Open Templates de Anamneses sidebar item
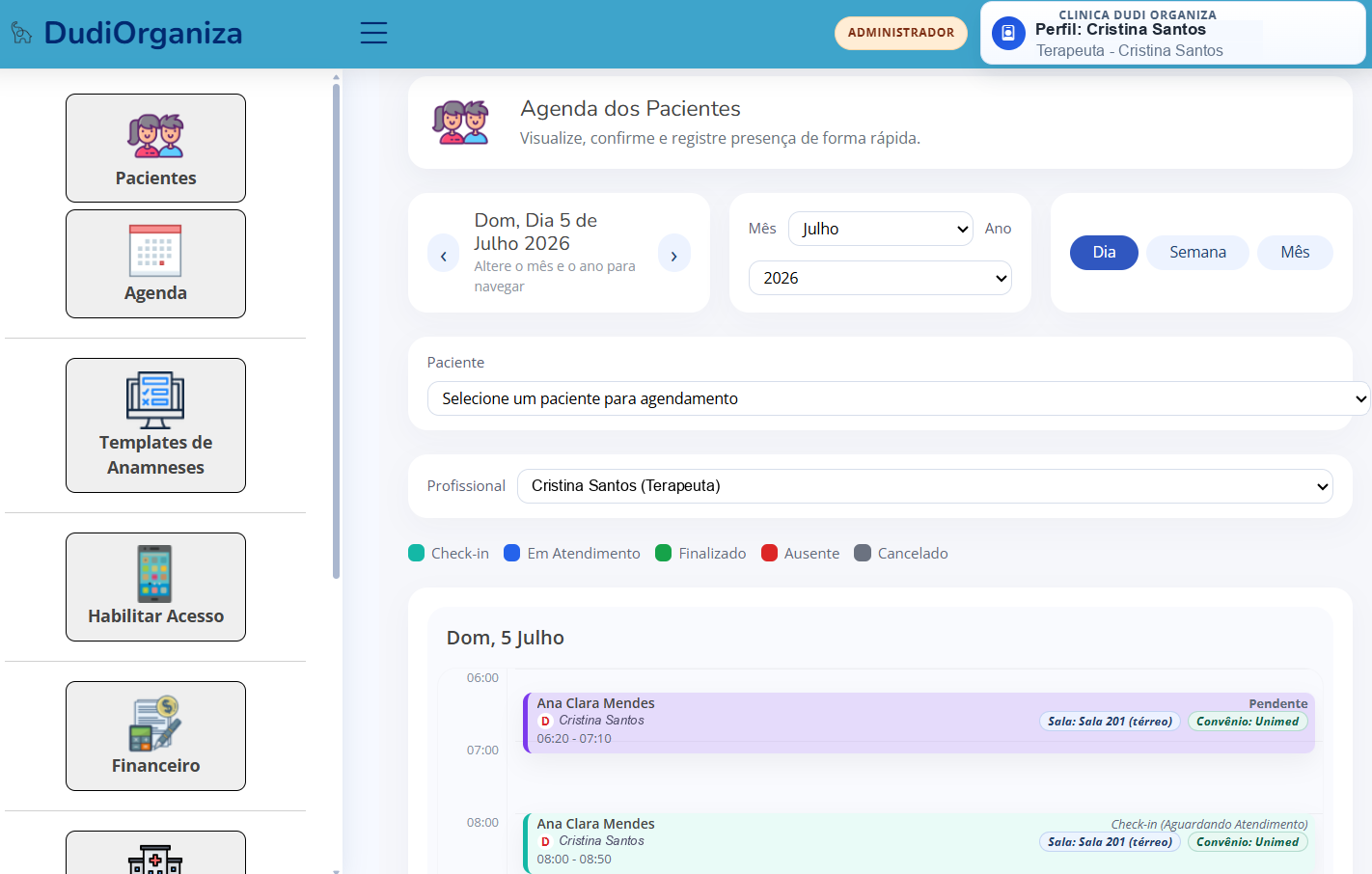Image resolution: width=1372 pixels, height=874 pixels. click(155, 425)
